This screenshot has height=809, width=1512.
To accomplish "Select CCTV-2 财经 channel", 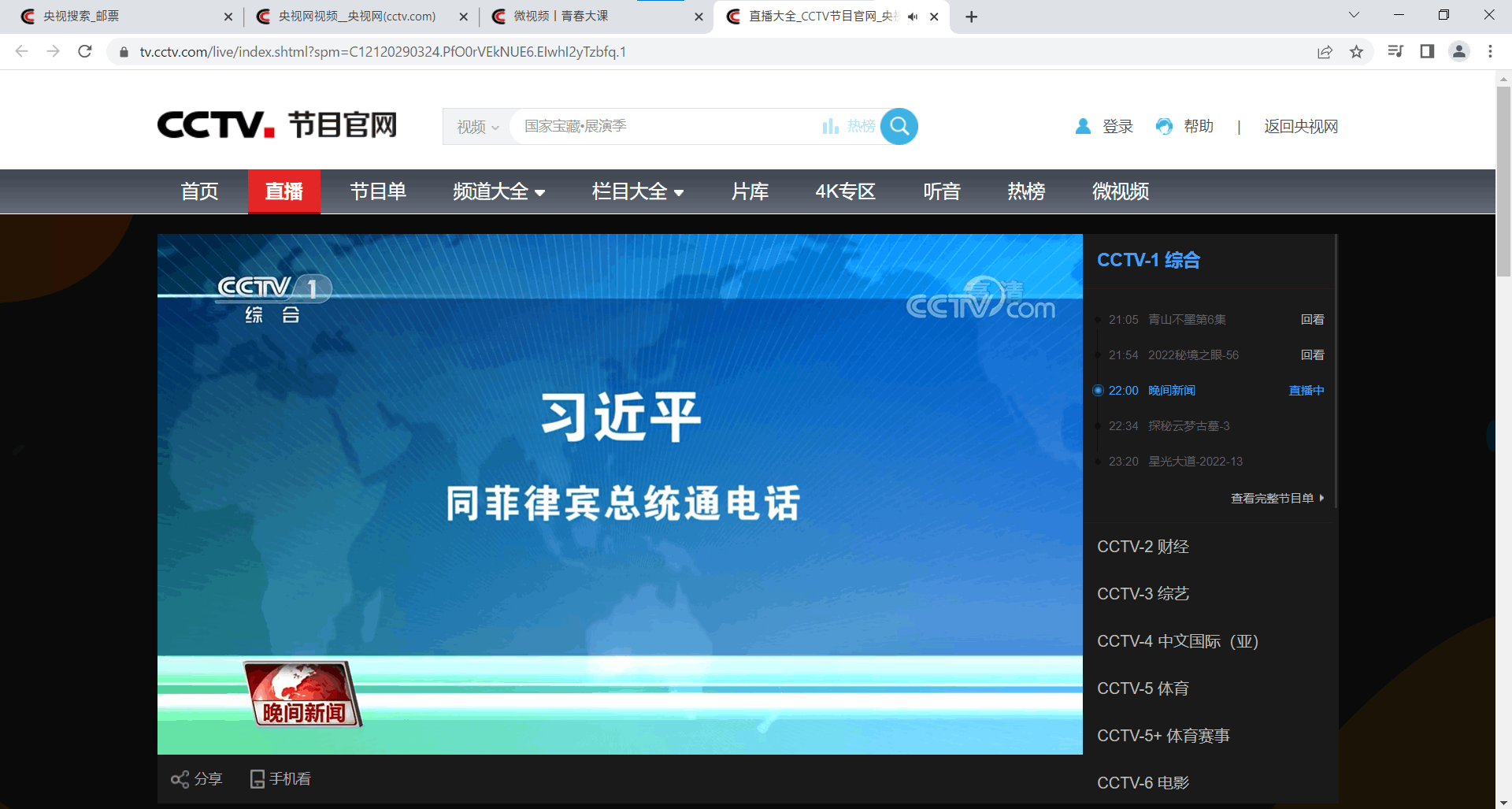I will pyautogui.click(x=1143, y=547).
